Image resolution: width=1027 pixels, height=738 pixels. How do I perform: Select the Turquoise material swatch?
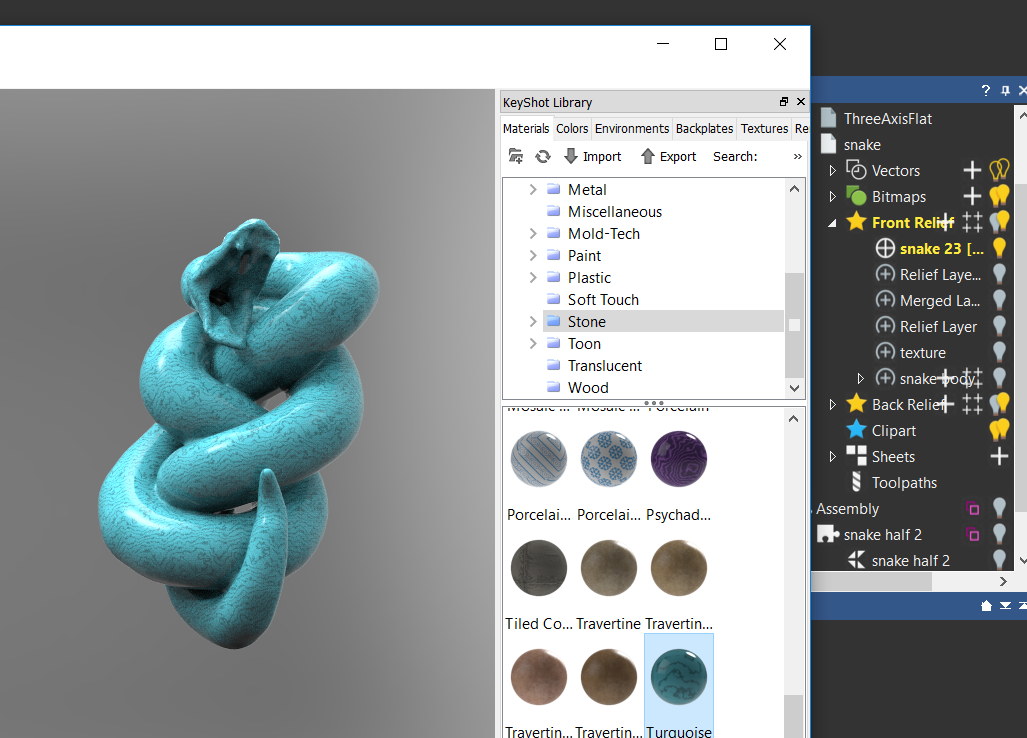[x=679, y=677]
